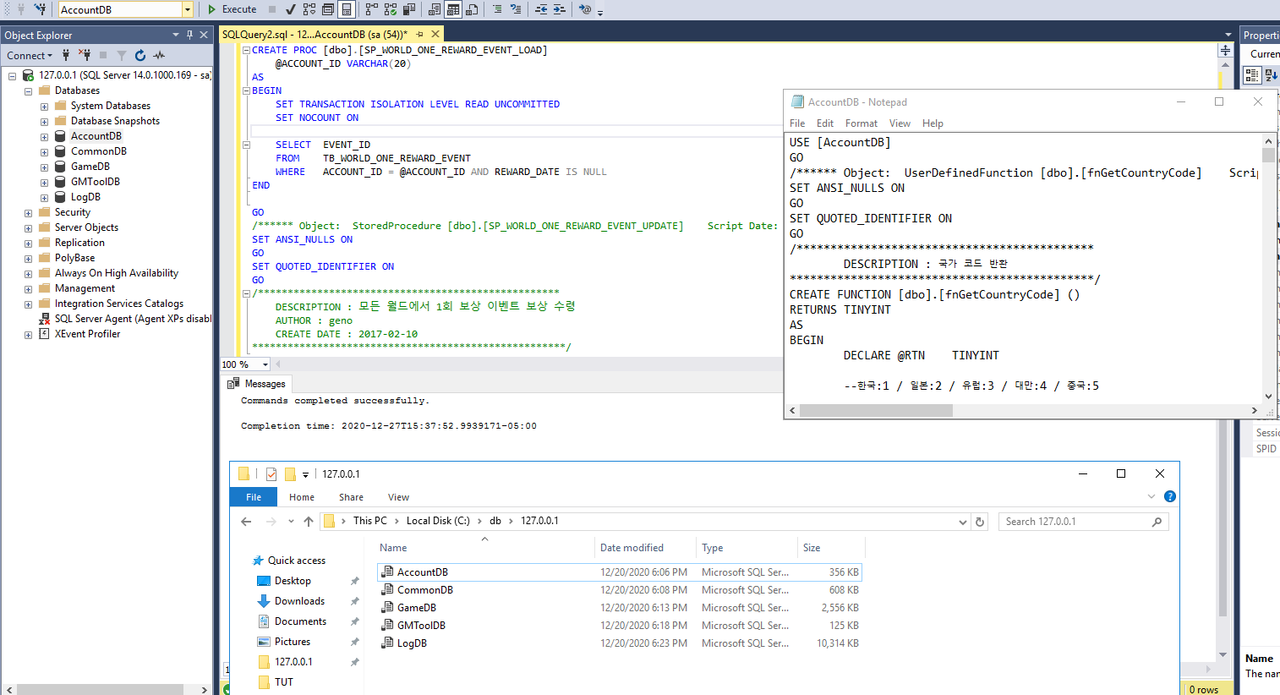Select SQL Server Agent node
This screenshot has width=1280, height=695.
(132, 319)
